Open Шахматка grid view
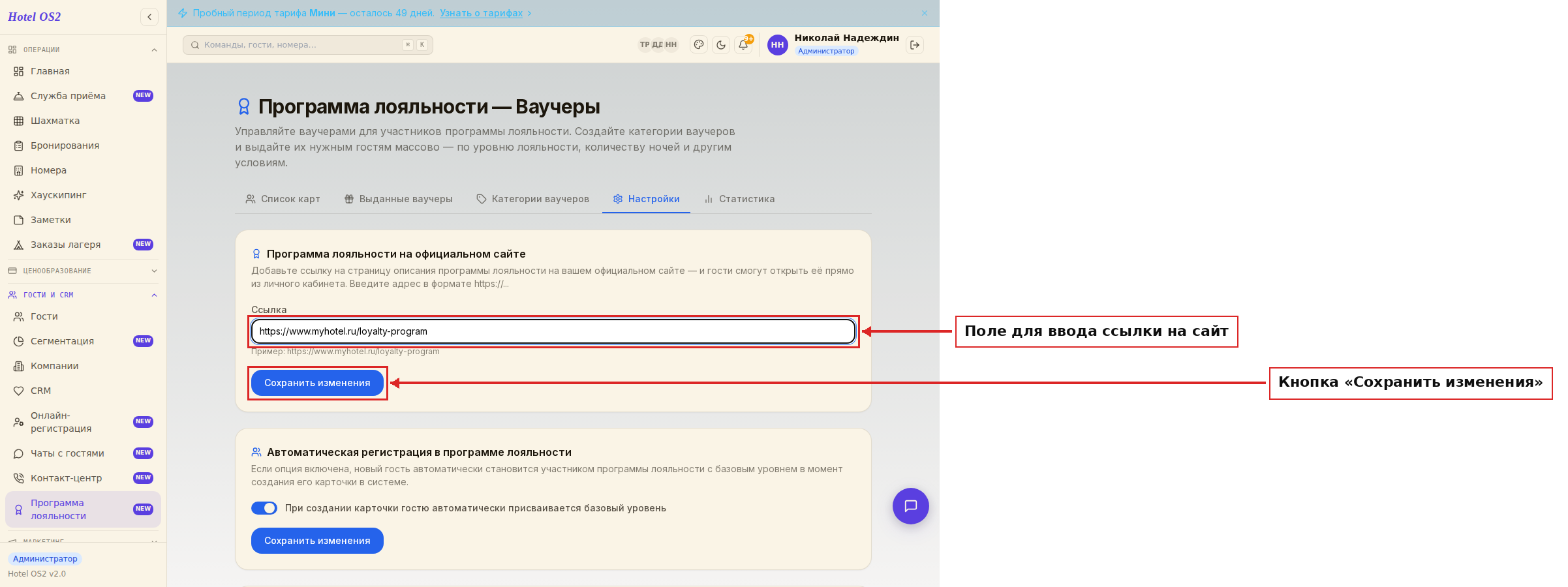Viewport: 1568px width, 587px height. 83,121
